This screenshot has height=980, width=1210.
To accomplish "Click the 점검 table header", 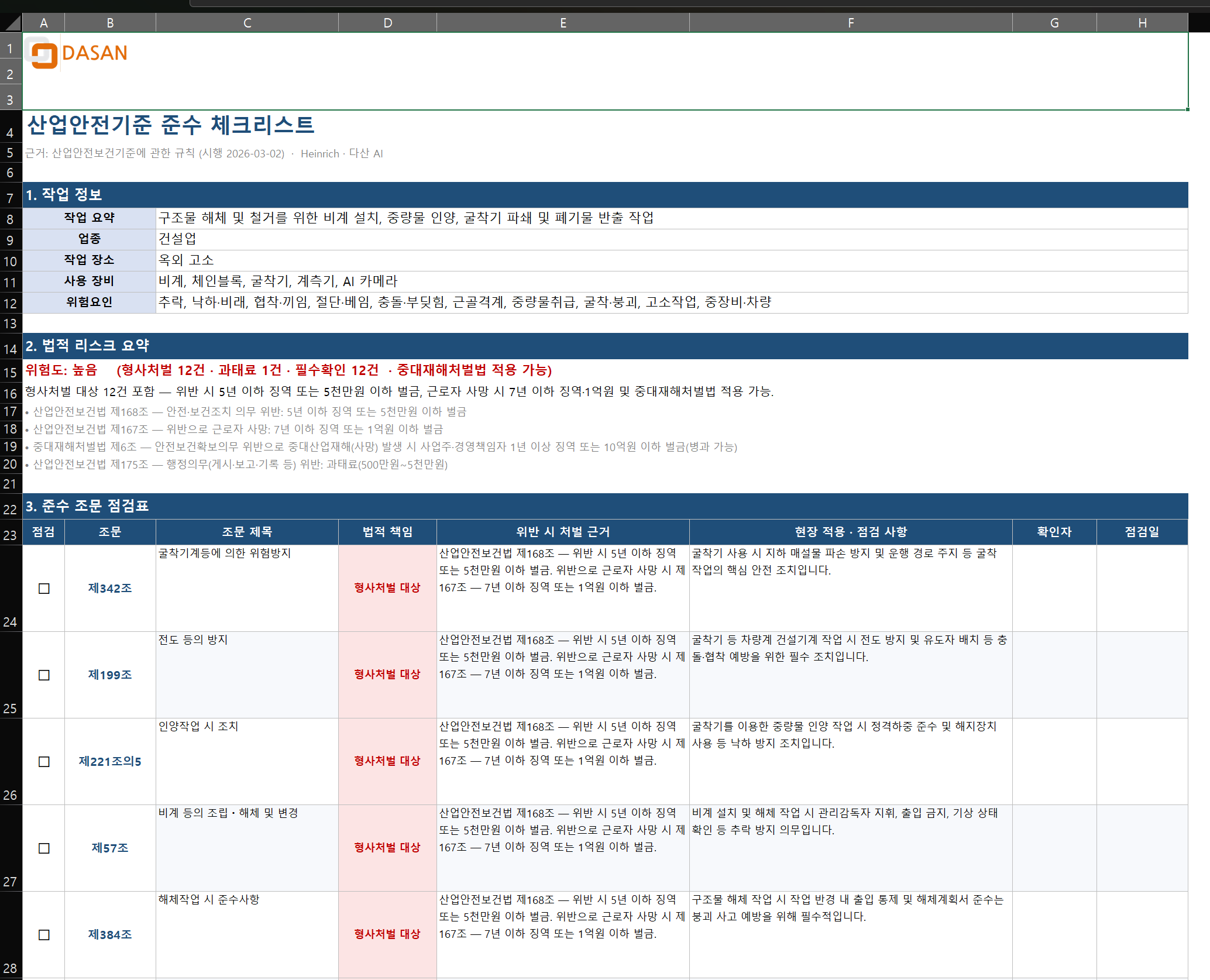I will coord(44,532).
